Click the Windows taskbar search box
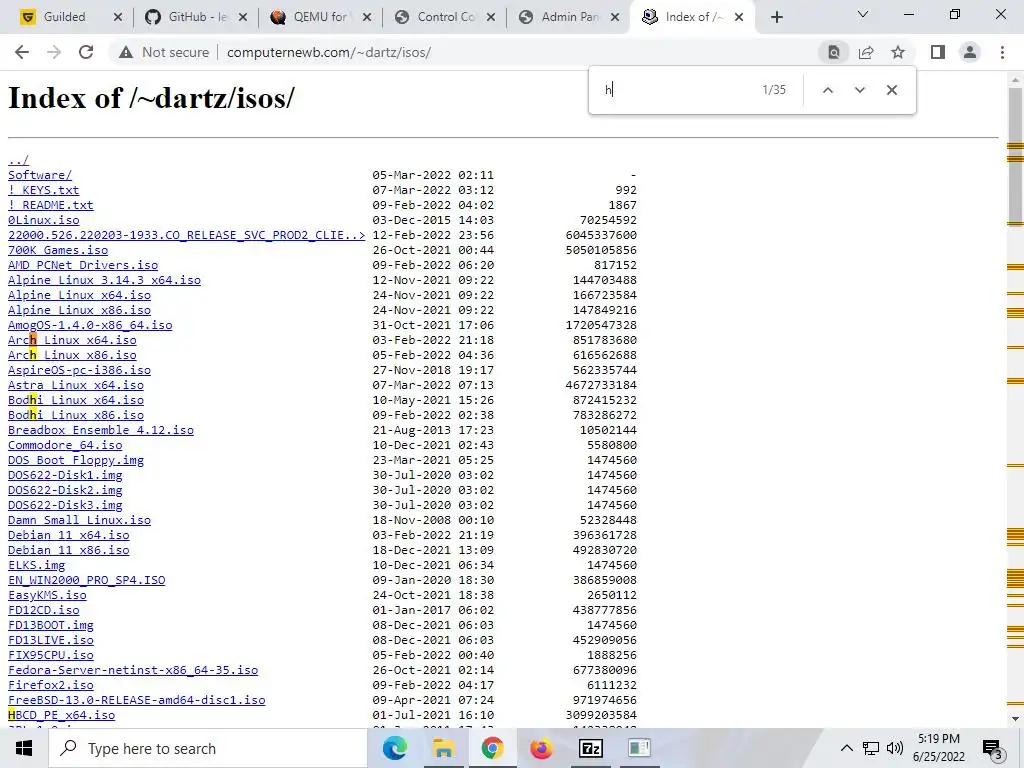This screenshot has width=1024, height=768. click(x=208, y=748)
